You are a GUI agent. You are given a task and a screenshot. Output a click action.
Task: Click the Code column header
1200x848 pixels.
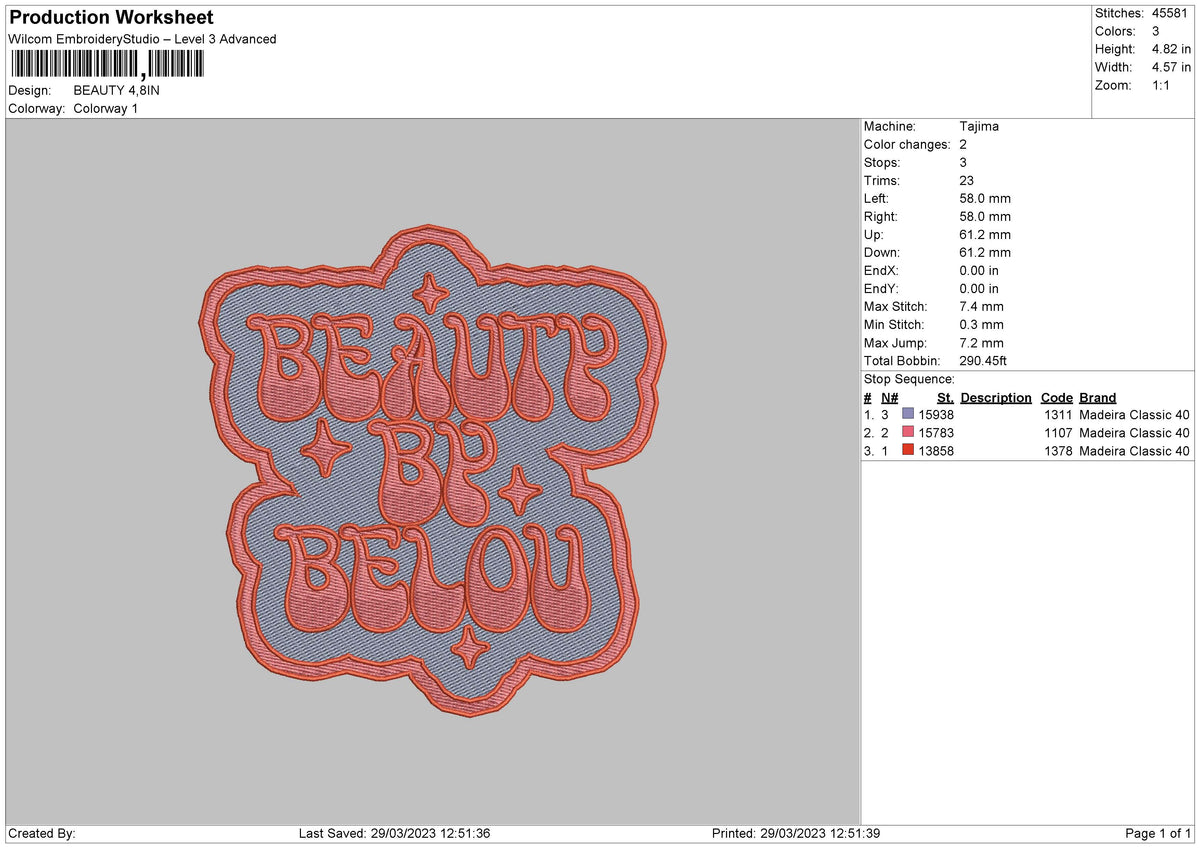(1056, 397)
